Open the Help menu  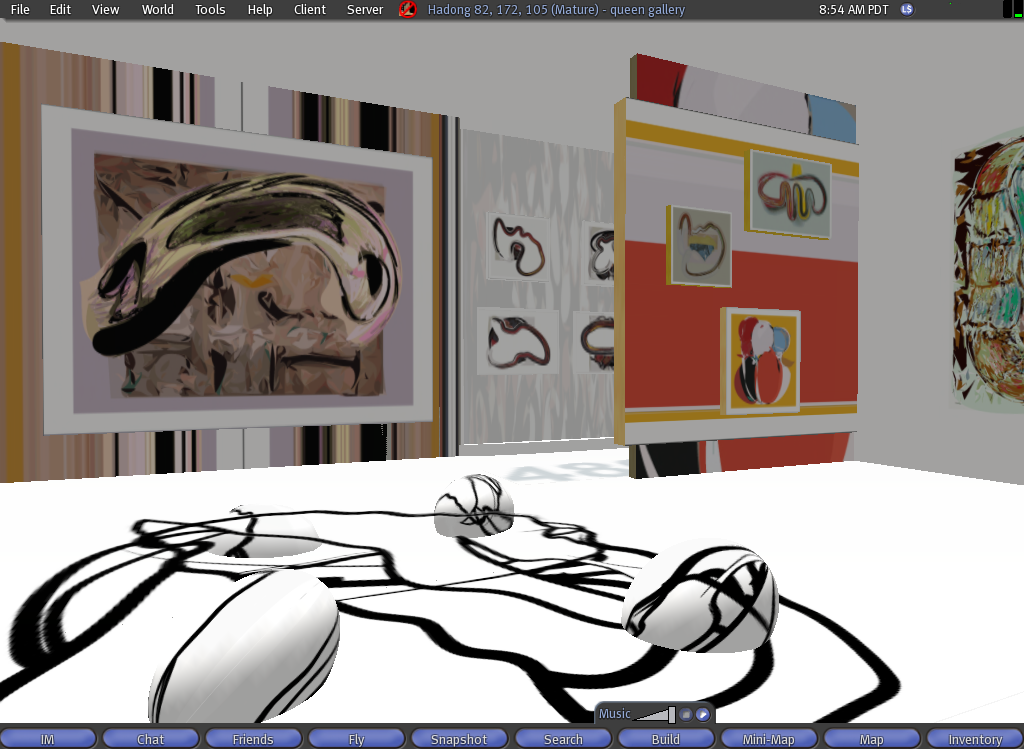tap(259, 9)
